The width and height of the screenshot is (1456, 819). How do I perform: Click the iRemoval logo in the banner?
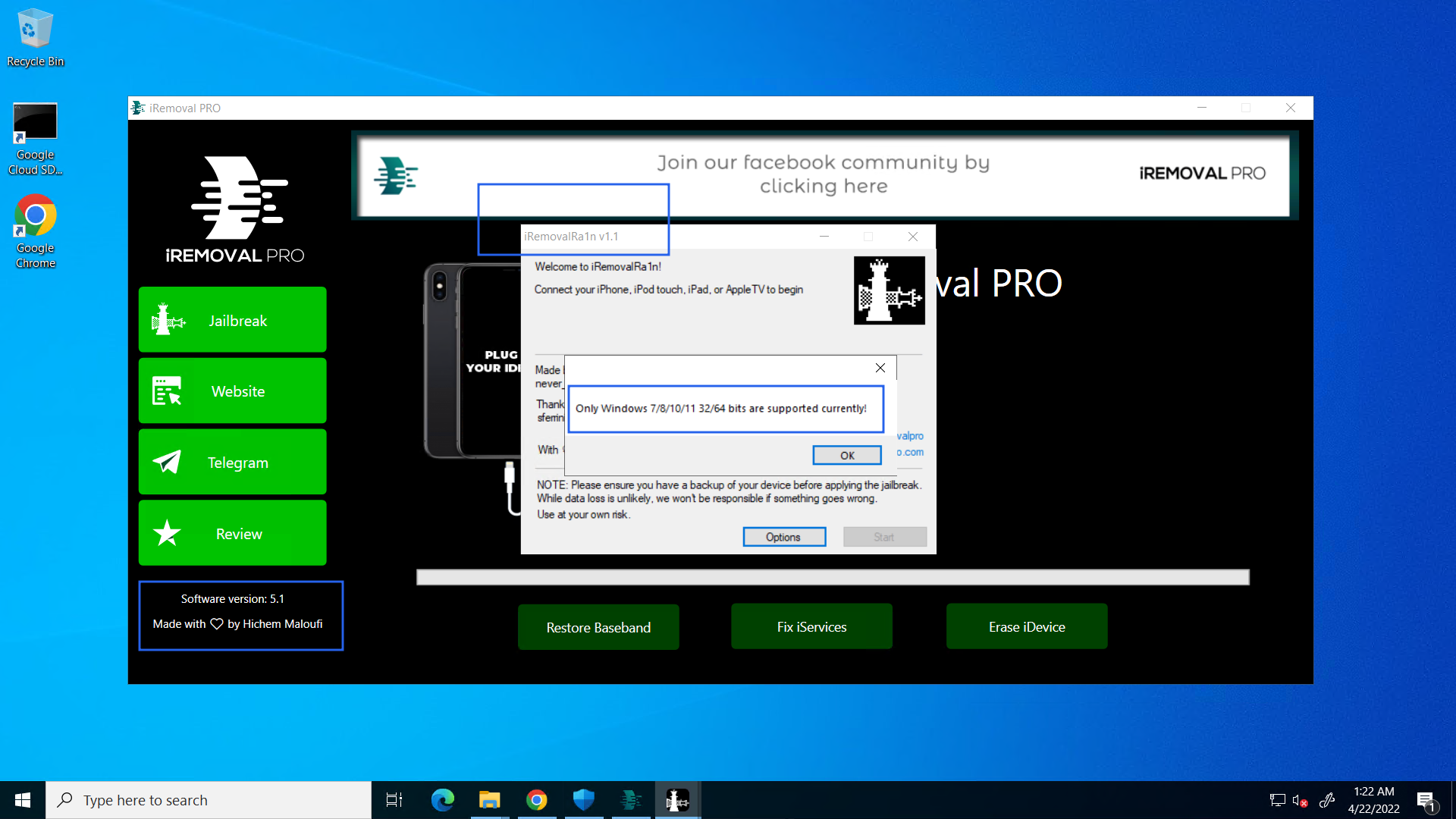click(x=396, y=175)
